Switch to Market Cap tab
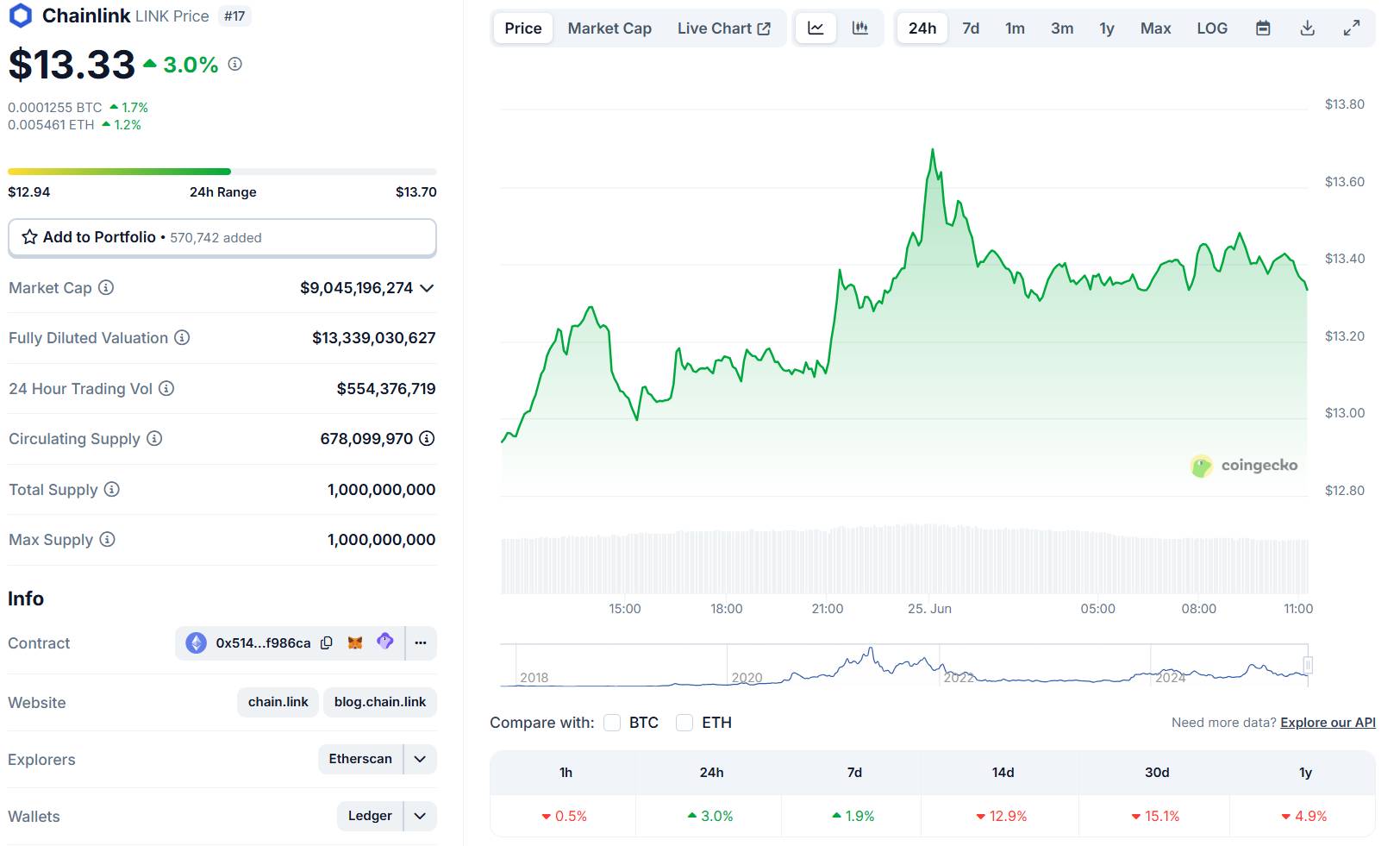The width and height of the screenshot is (1400, 846). point(609,28)
